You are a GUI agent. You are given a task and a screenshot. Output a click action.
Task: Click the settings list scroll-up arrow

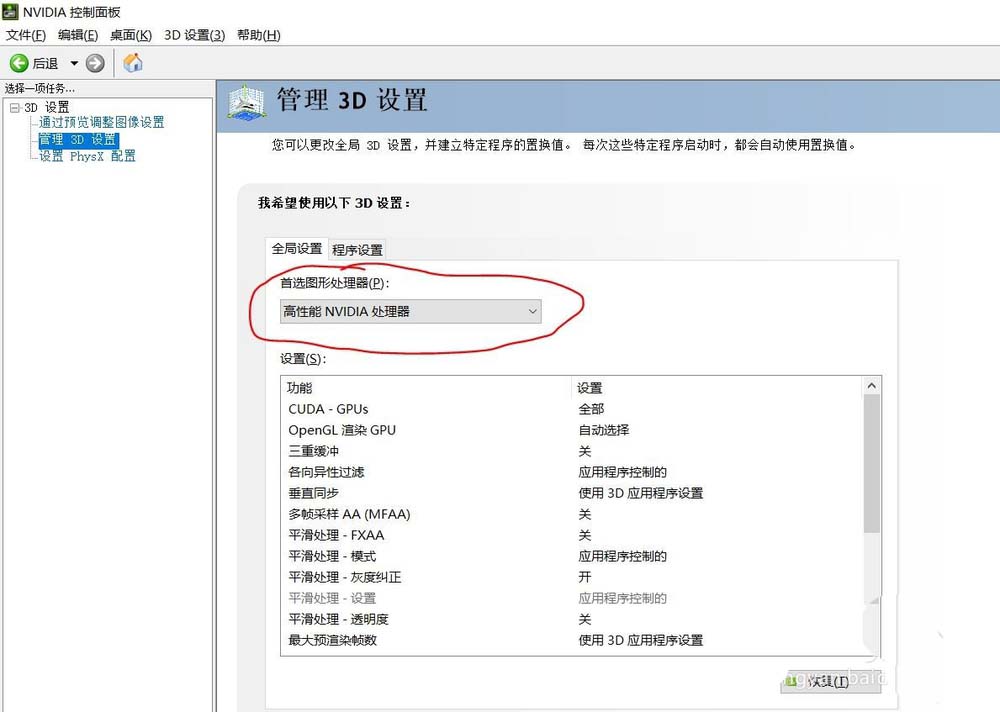pos(872,386)
